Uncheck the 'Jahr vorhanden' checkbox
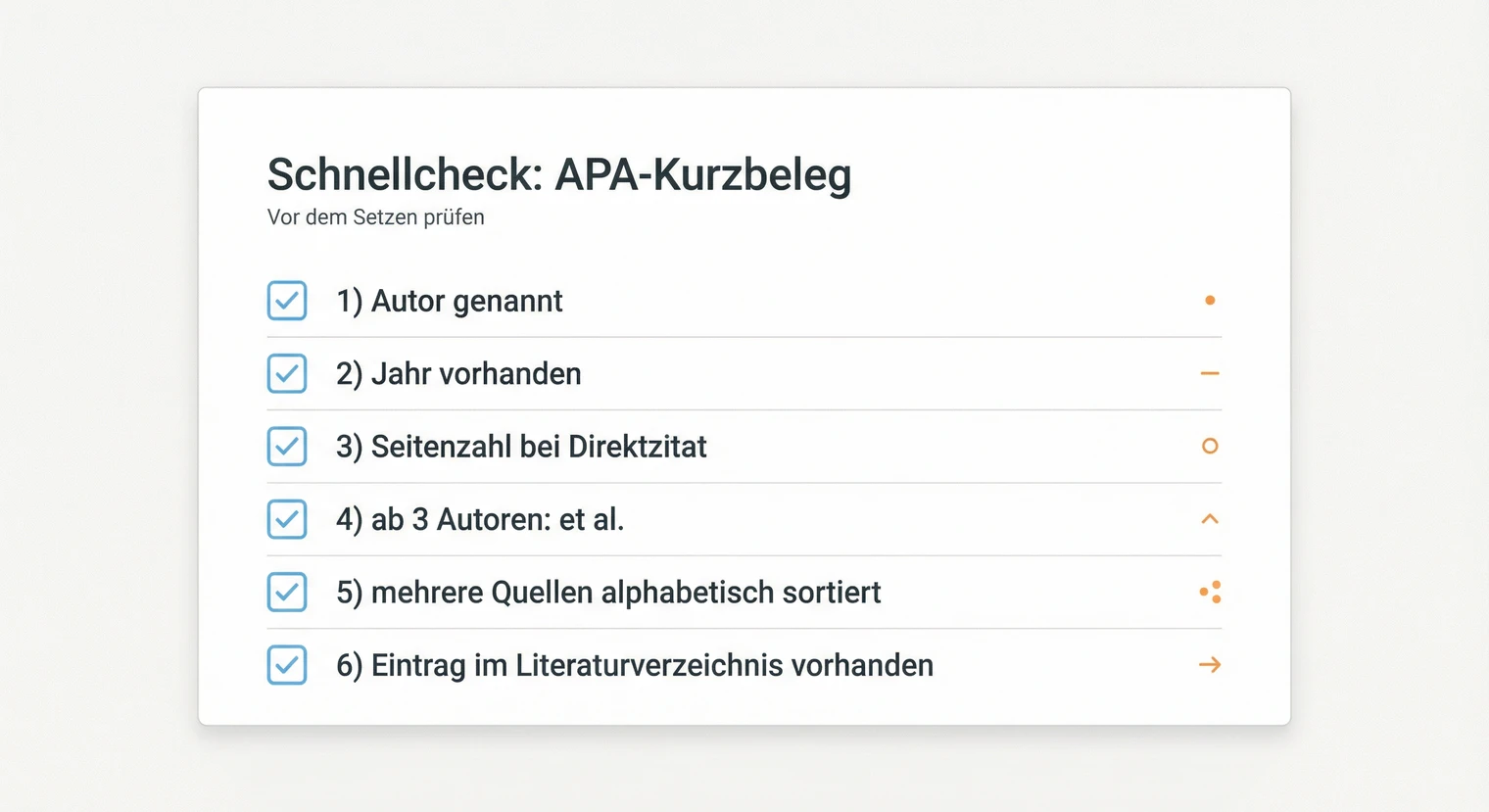Screen dimensions: 1489x812 [286, 373]
